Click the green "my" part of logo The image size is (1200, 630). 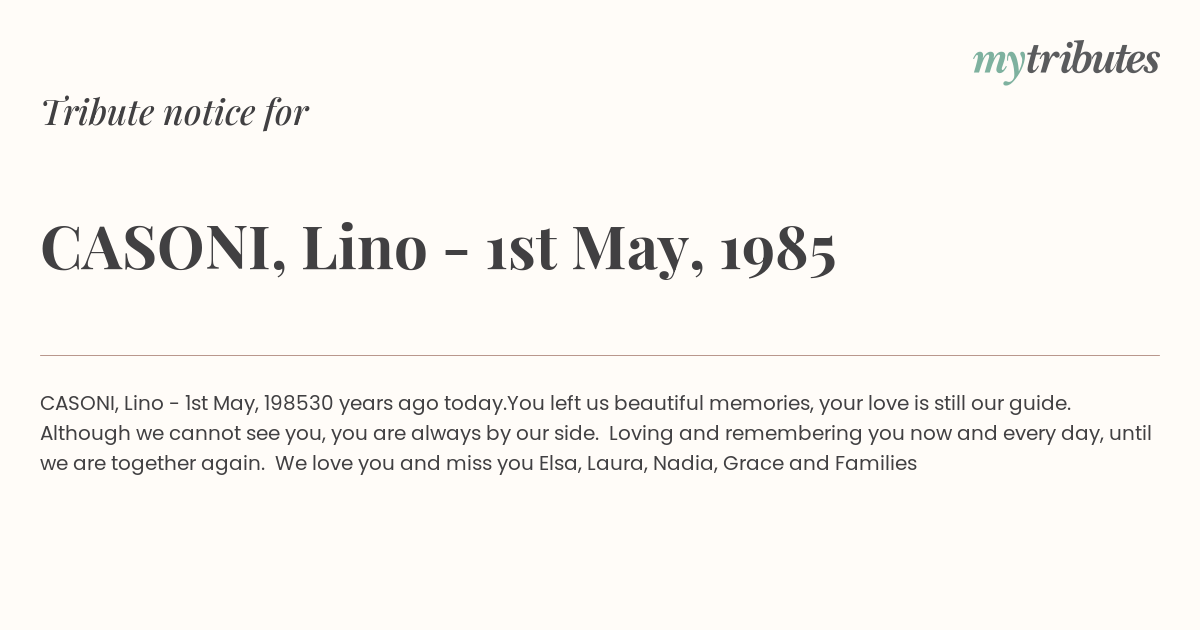(998, 64)
